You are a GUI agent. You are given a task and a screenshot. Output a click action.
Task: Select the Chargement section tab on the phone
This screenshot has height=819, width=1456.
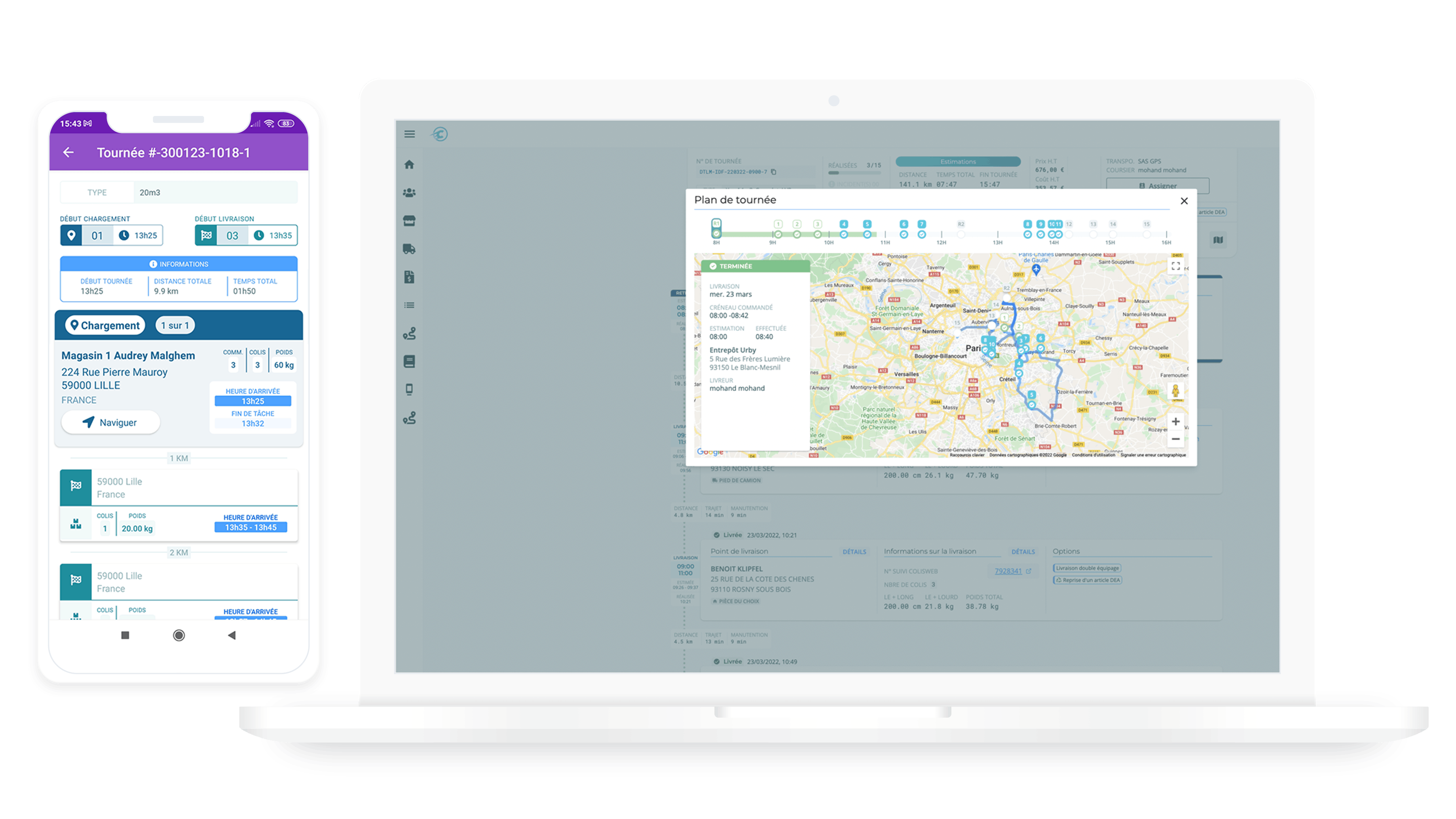point(107,325)
